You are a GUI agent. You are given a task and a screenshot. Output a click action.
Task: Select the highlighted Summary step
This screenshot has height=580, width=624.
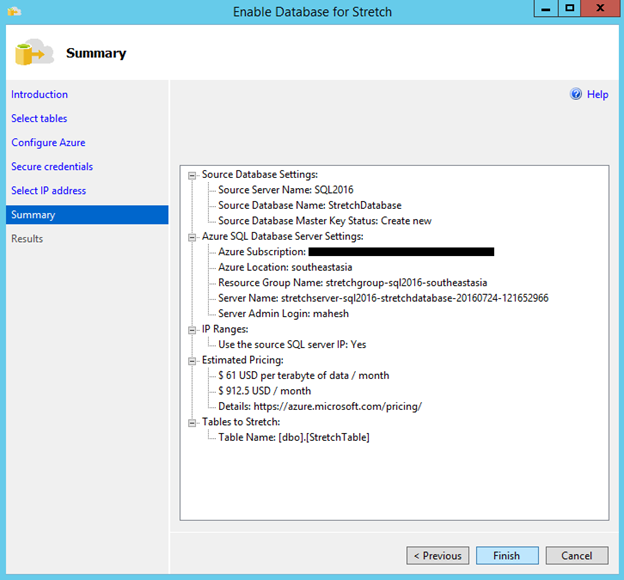click(87, 215)
